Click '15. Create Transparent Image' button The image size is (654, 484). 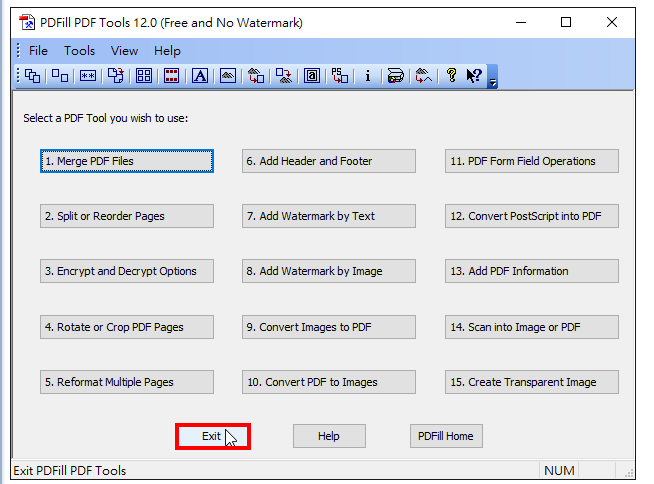(532, 382)
